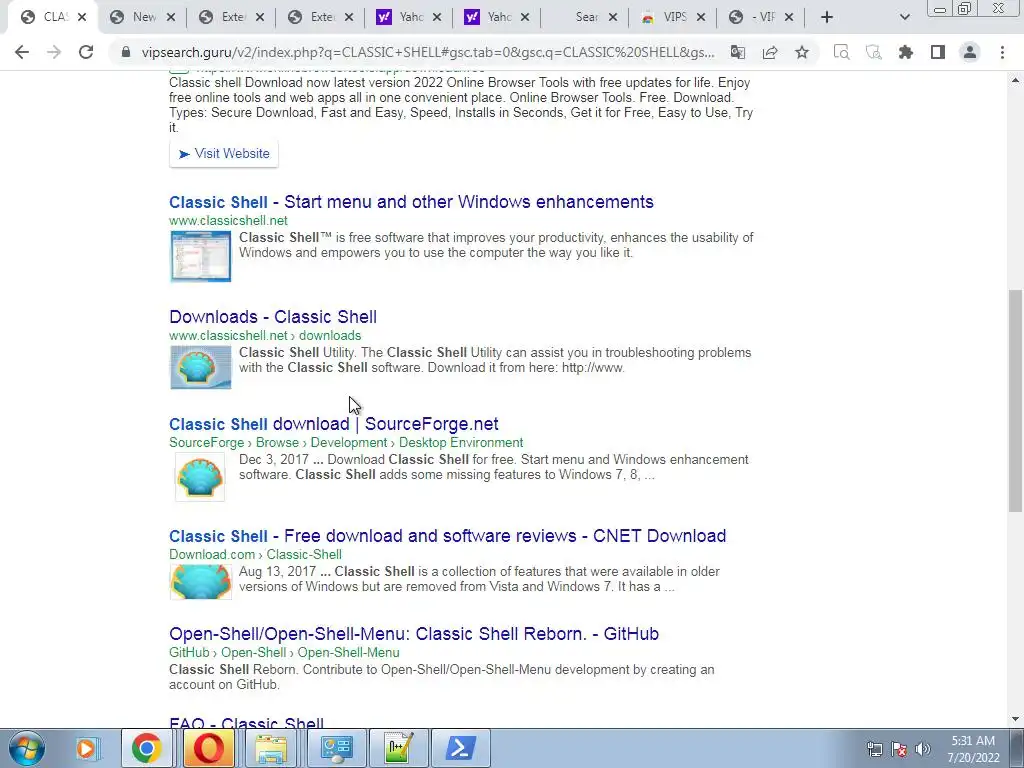The image size is (1024, 768).
Task: Click the www.classicshell.net green URL
Action: [229, 221]
